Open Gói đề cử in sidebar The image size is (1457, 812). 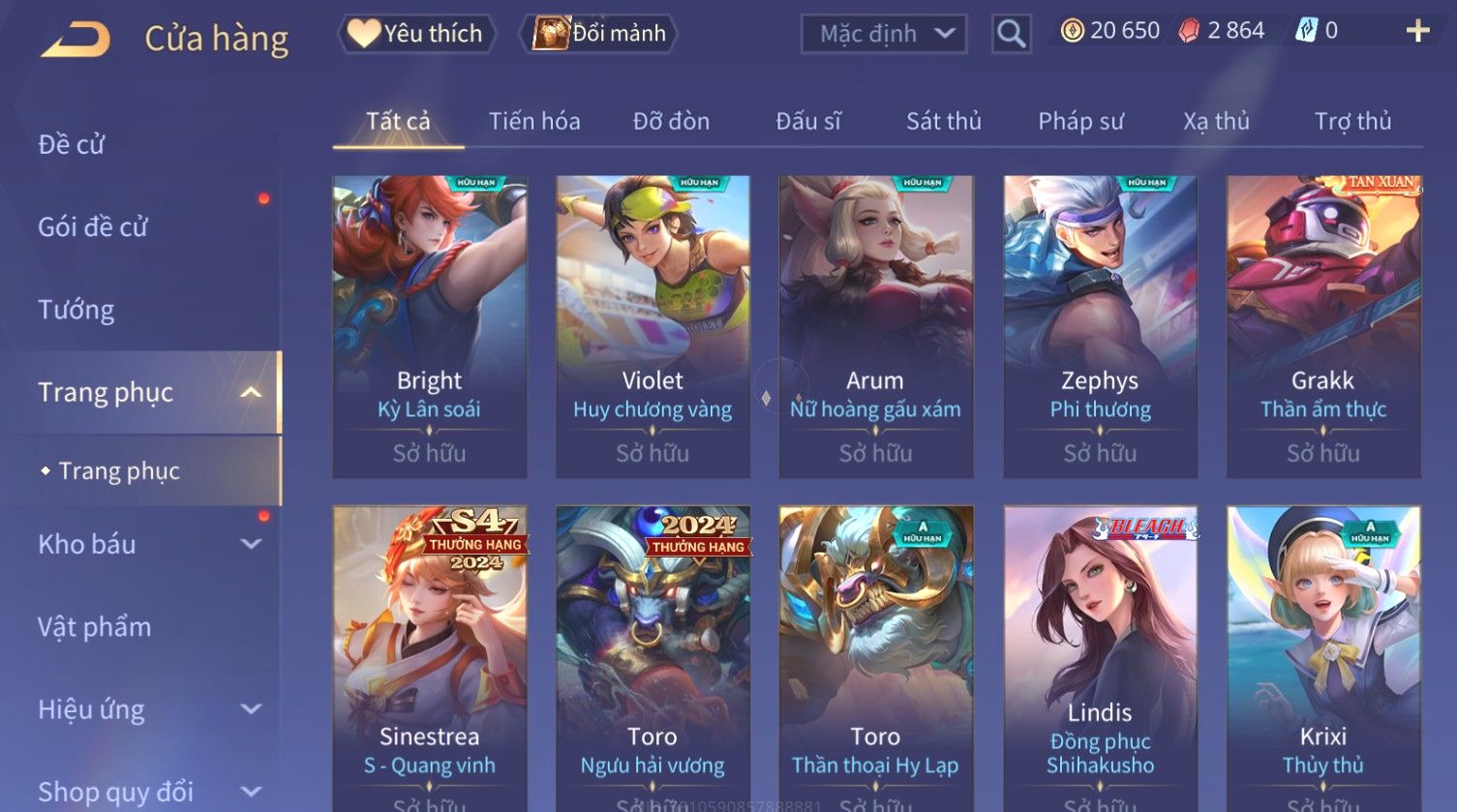pos(93,227)
